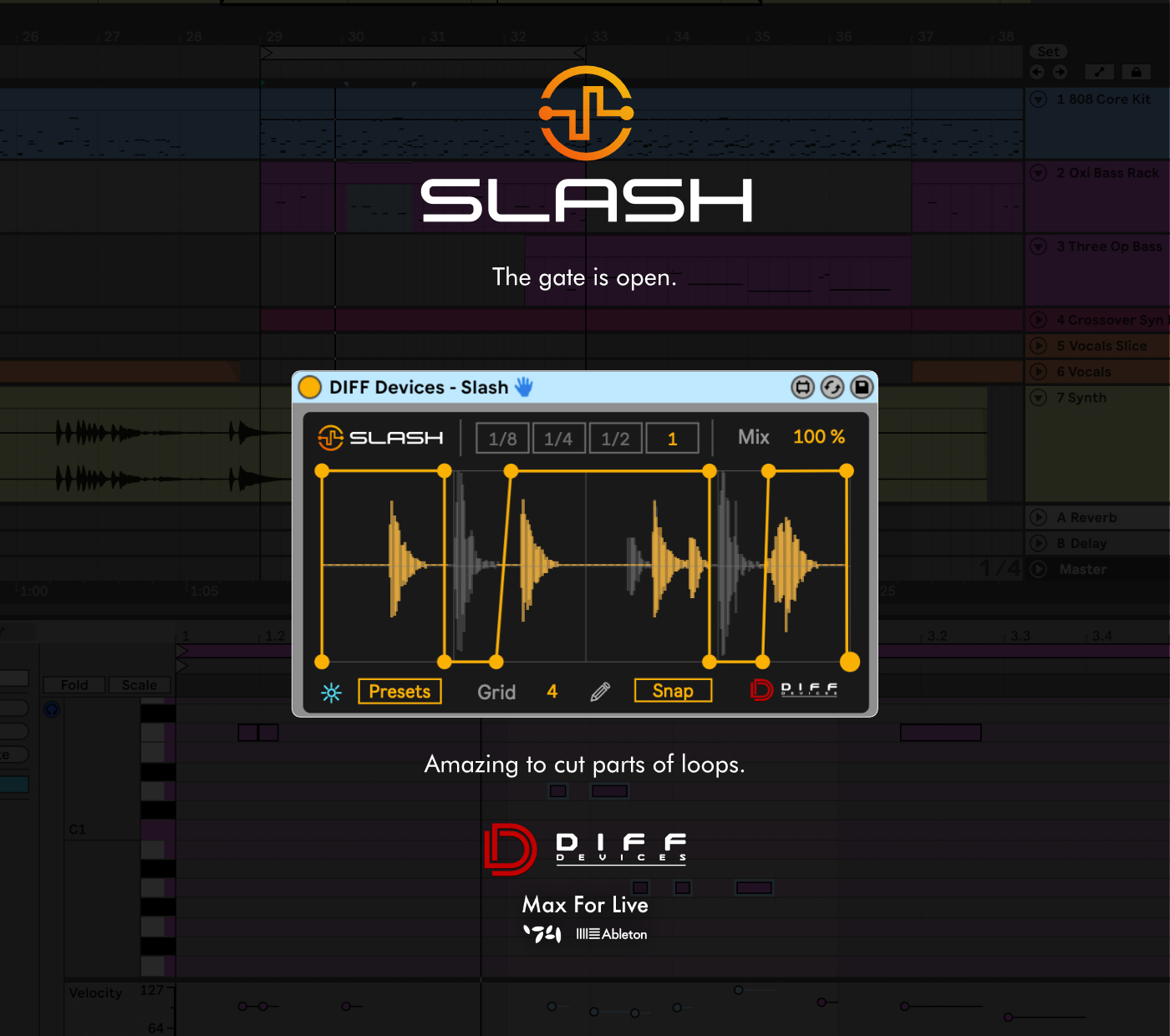
Task: Click the Previous Locator left arrow
Action: (x=1037, y=72)
